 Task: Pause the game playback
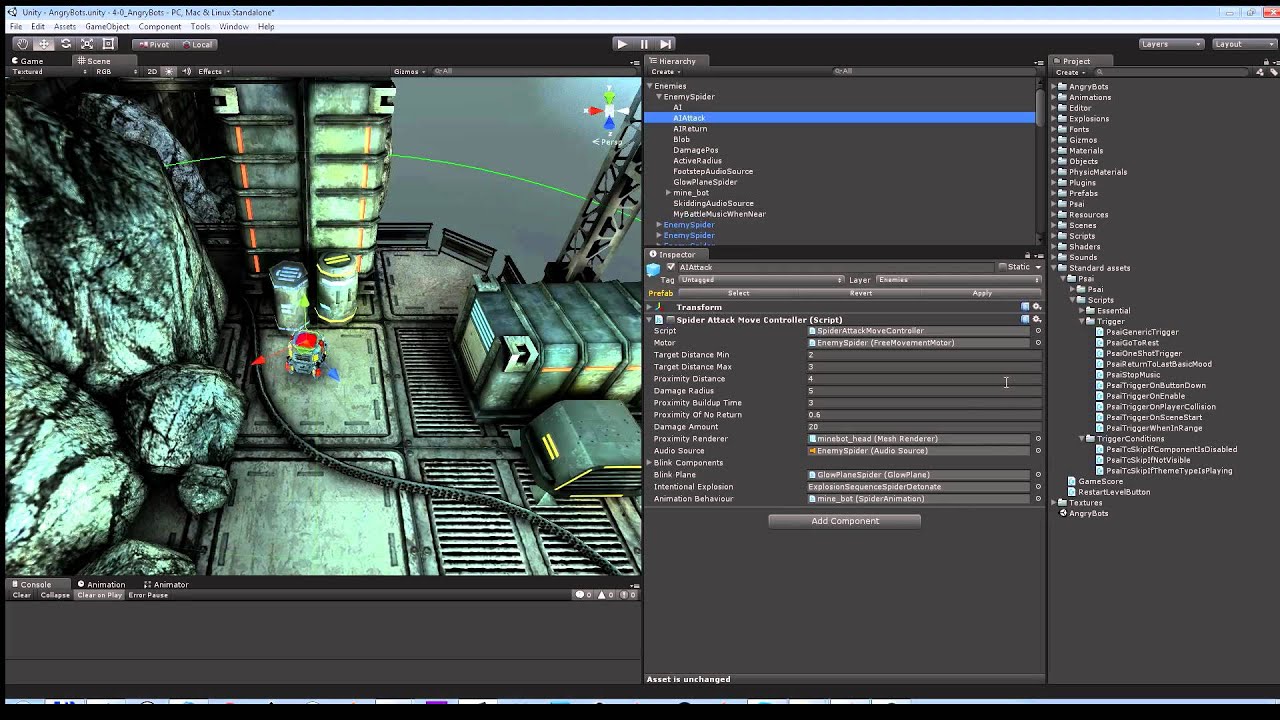644,44
